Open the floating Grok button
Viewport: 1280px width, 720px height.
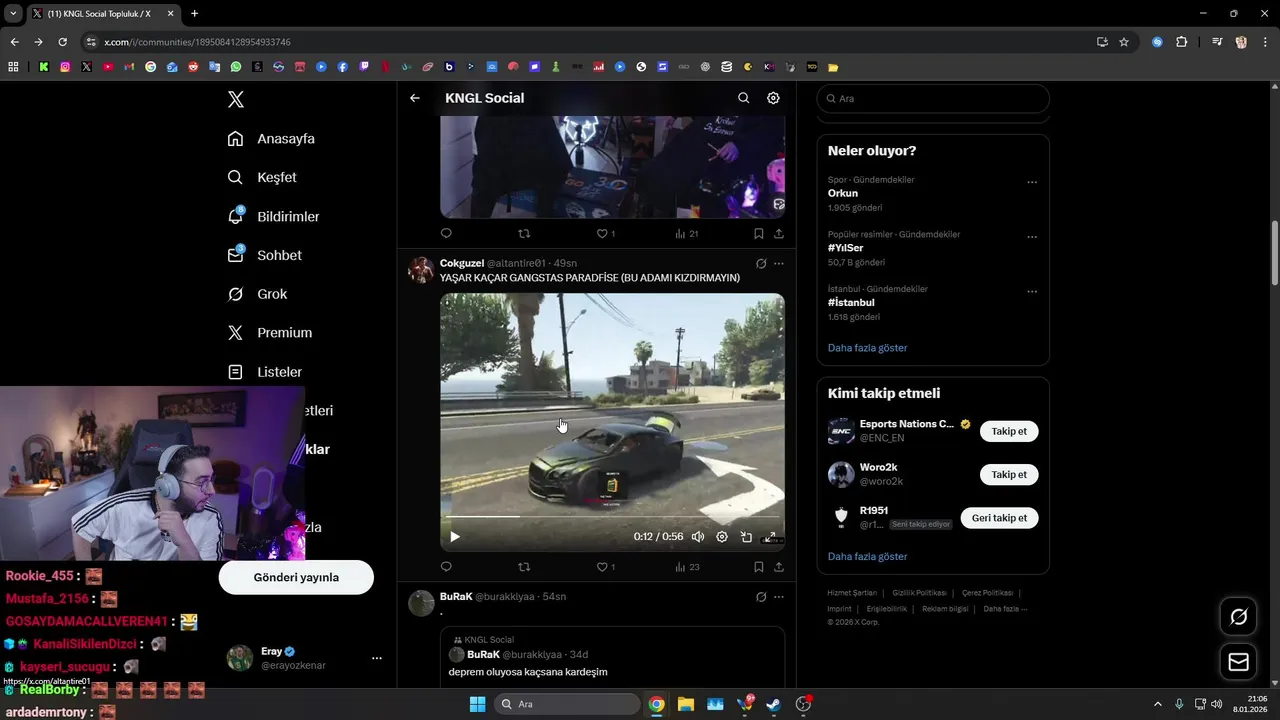tap(1238, 617)
